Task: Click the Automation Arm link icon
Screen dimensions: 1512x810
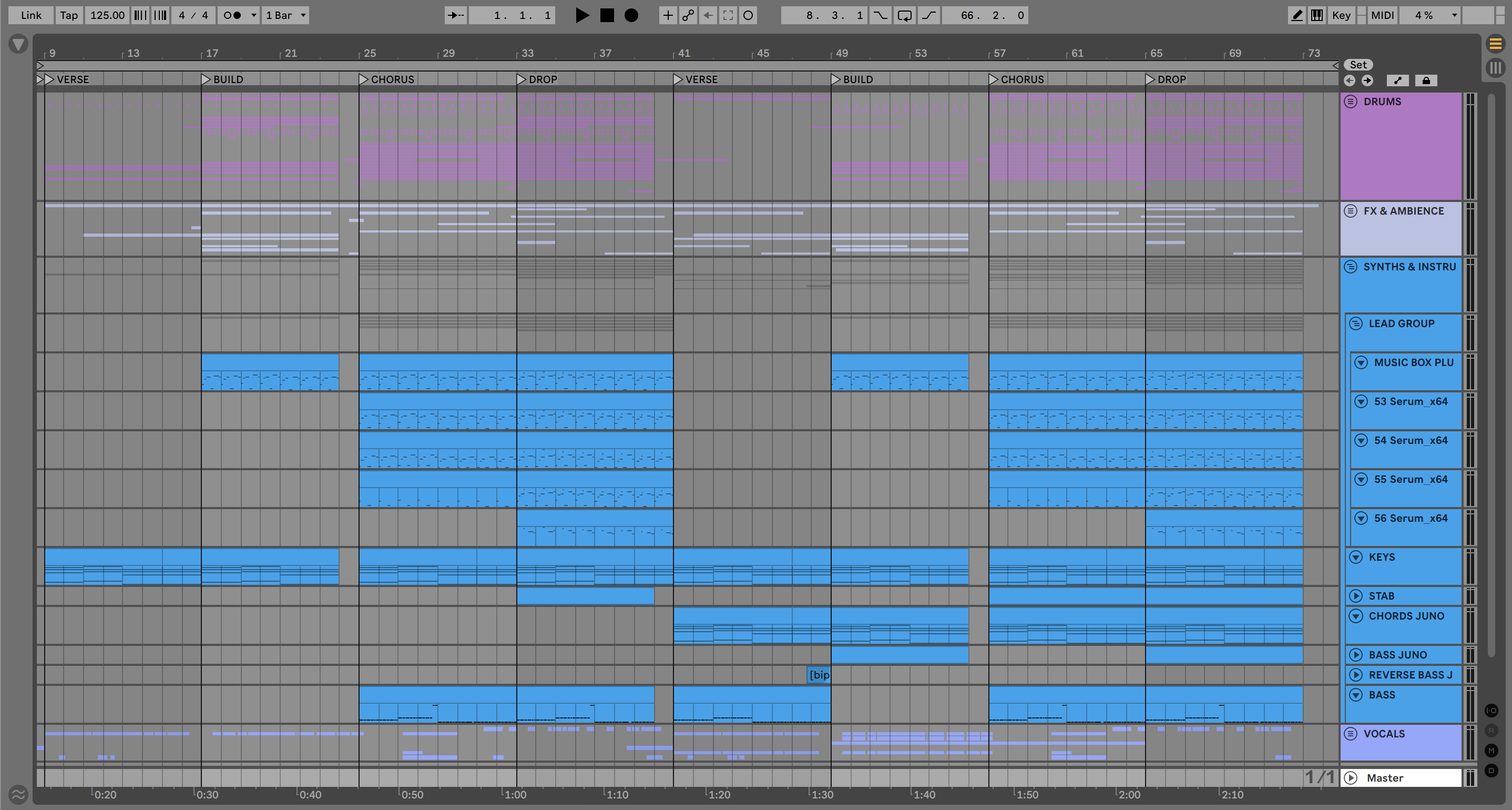Action: click(688, 15)
